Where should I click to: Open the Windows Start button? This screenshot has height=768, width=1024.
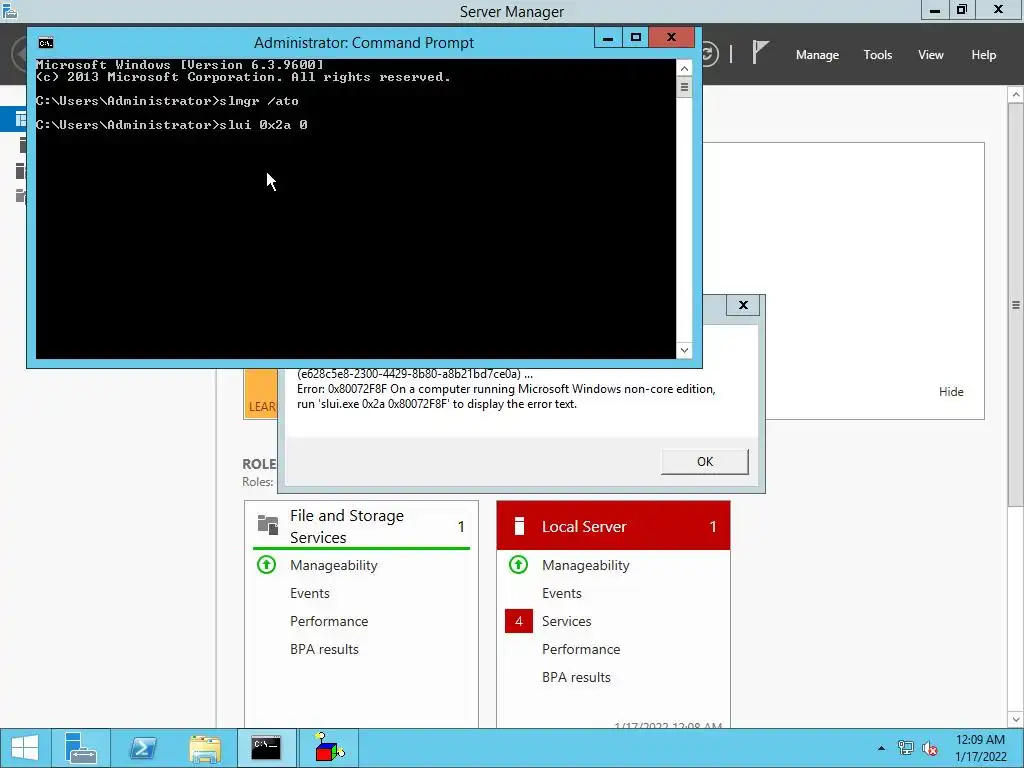pos(25,748)
